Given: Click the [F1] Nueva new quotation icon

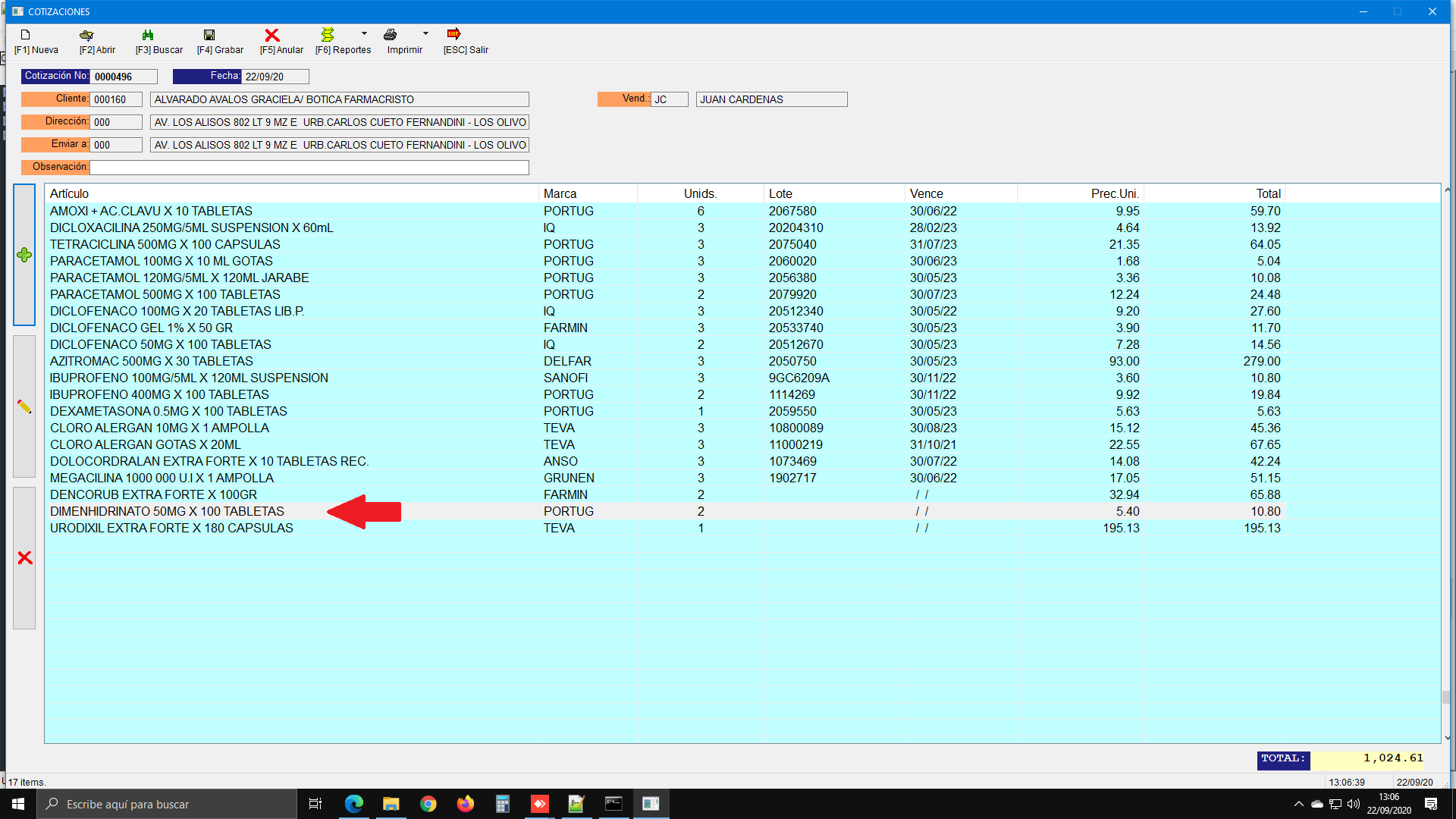Looking at the screenshot, I should coord(25,35).
